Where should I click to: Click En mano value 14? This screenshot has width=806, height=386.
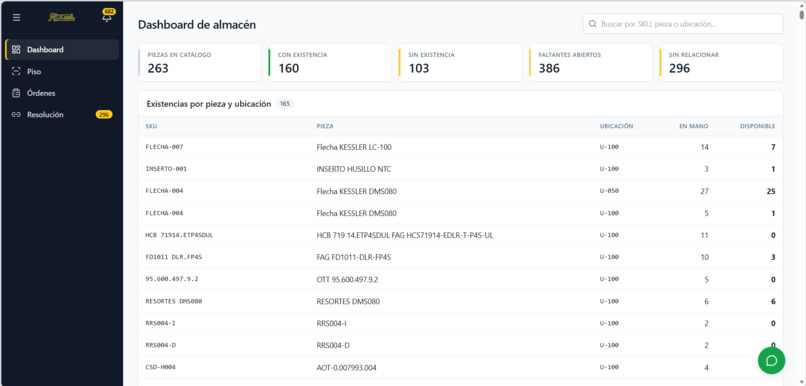pos(705,147)
